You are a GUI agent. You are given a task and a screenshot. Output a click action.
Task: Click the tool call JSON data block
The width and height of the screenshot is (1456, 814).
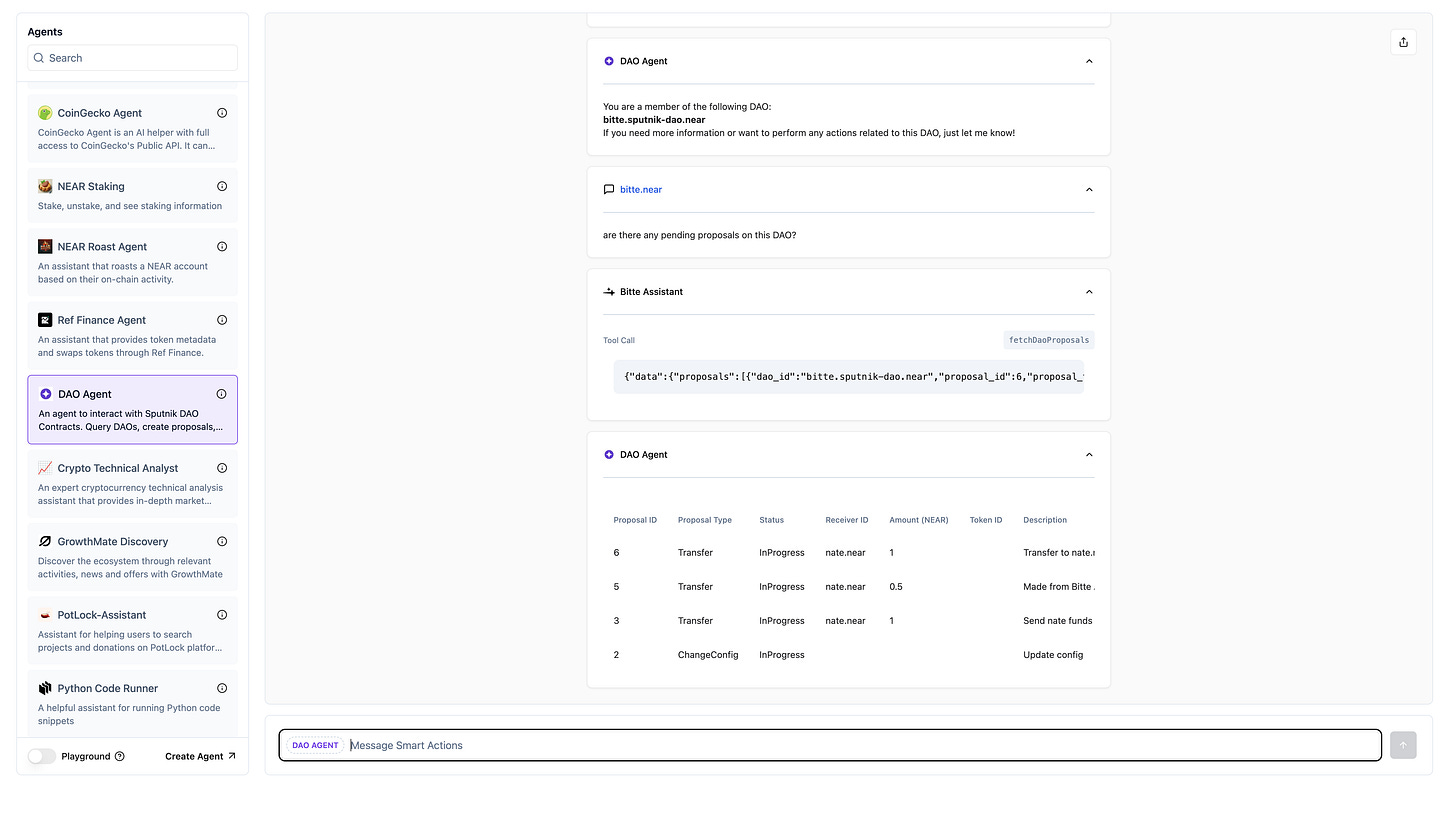point(849,377)
